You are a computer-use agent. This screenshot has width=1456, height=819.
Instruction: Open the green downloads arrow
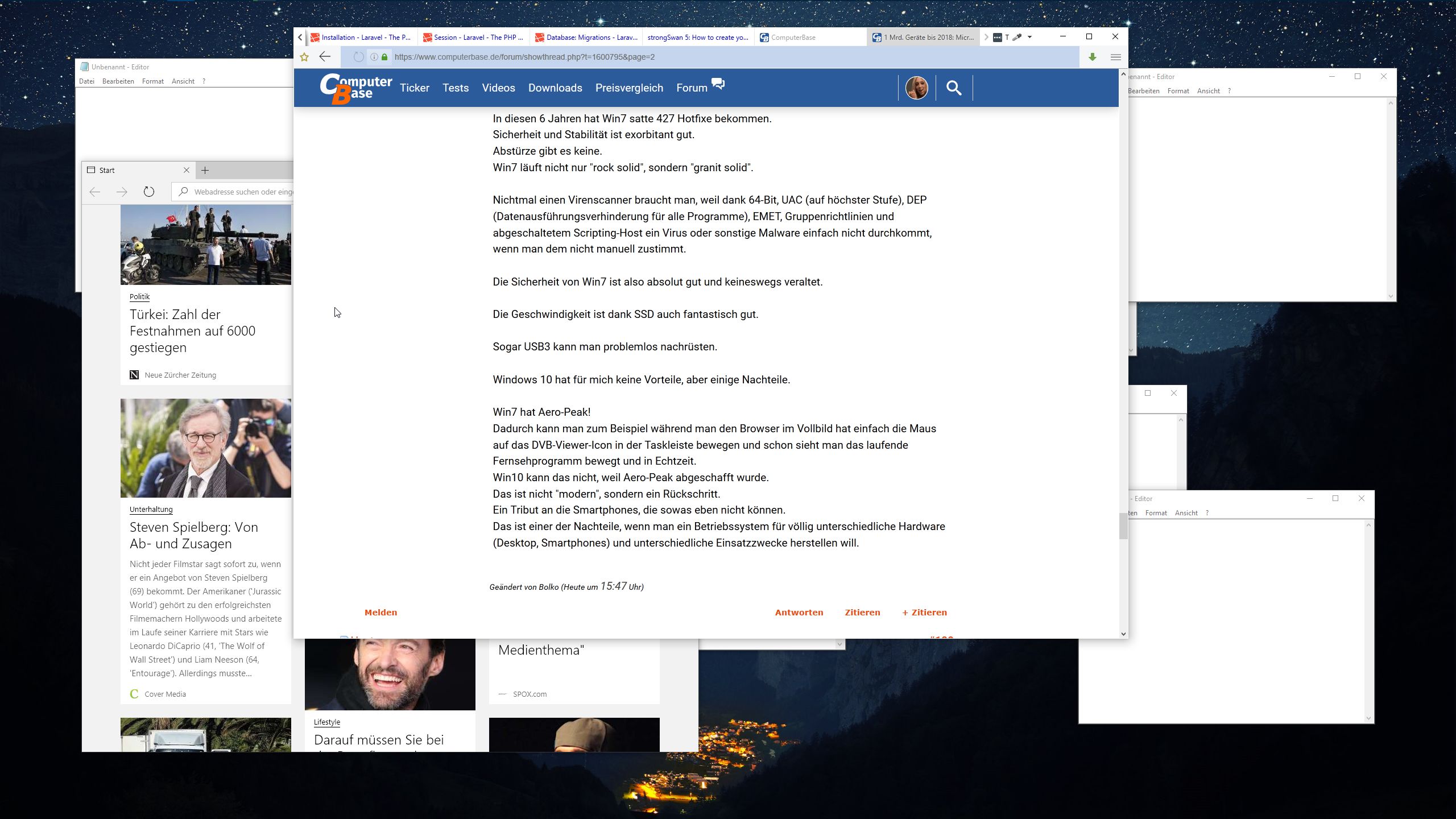(x=1092, y=57)
